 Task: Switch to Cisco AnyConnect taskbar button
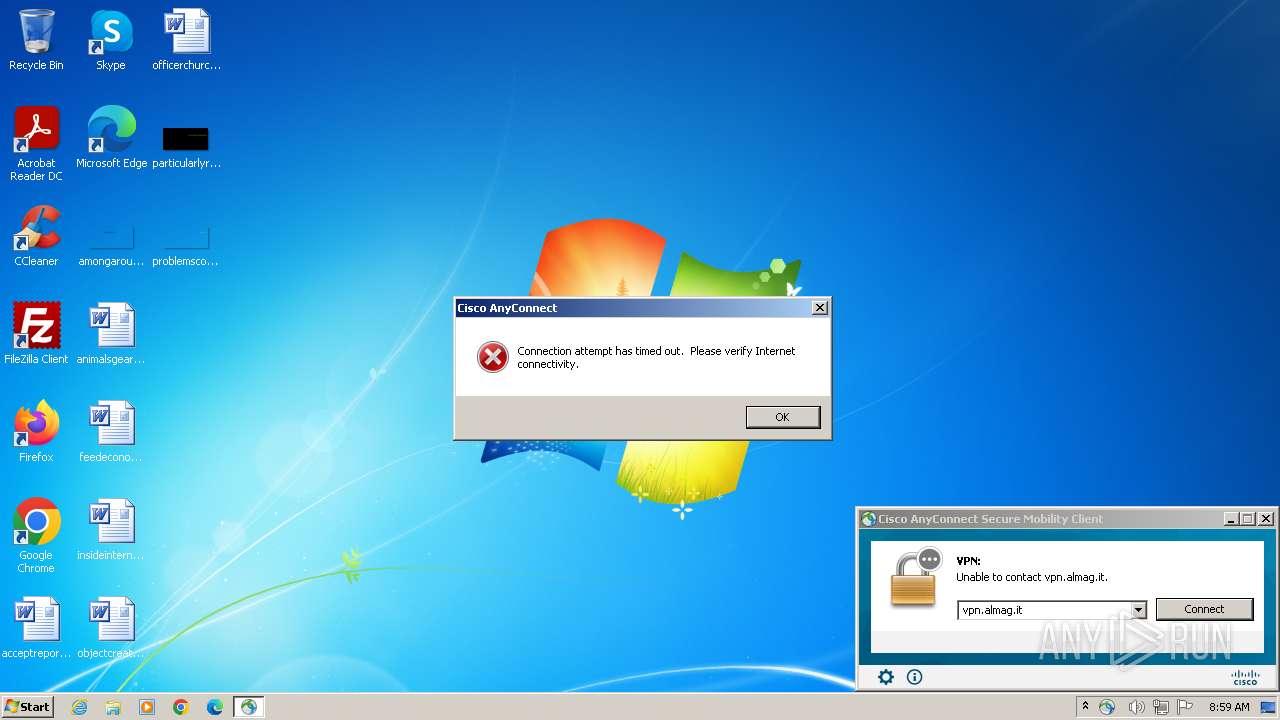[x=249, y=707]
